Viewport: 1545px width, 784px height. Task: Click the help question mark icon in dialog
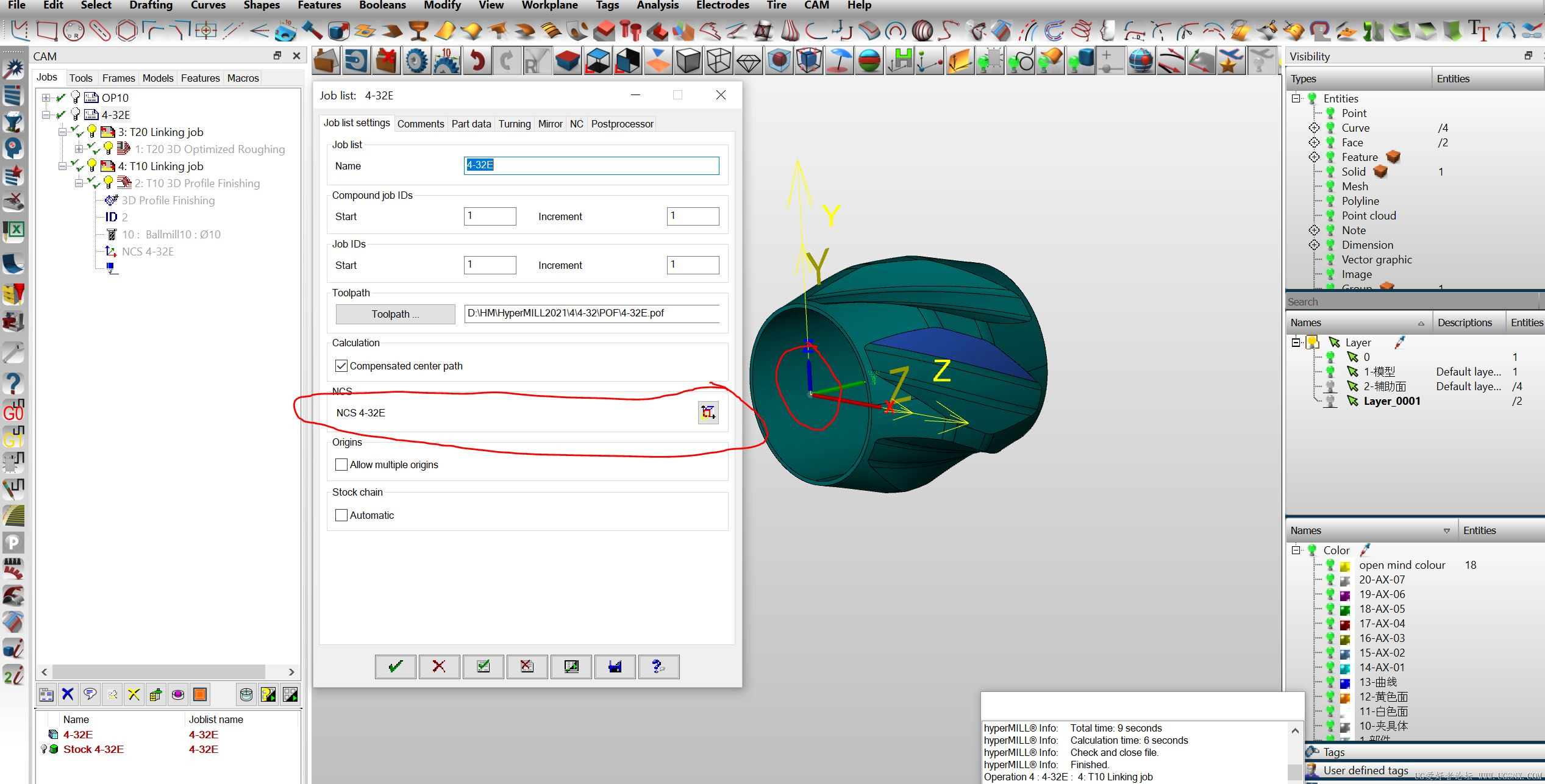pos(658,666)
